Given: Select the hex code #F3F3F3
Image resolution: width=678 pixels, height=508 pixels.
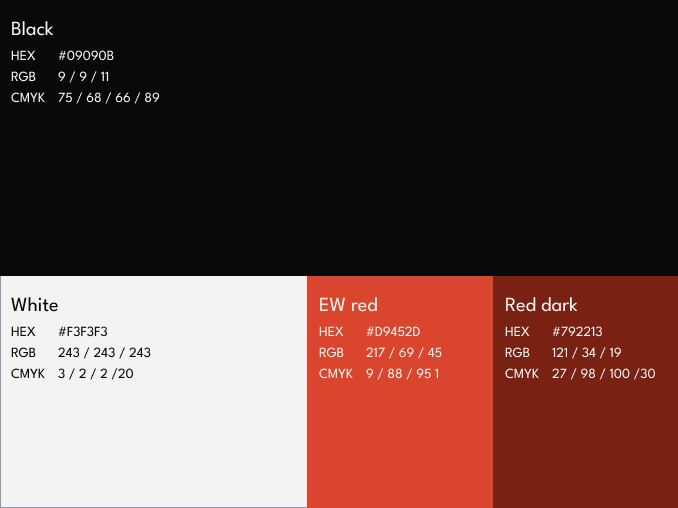Looking at the screenshot, I should pos(83,332).
